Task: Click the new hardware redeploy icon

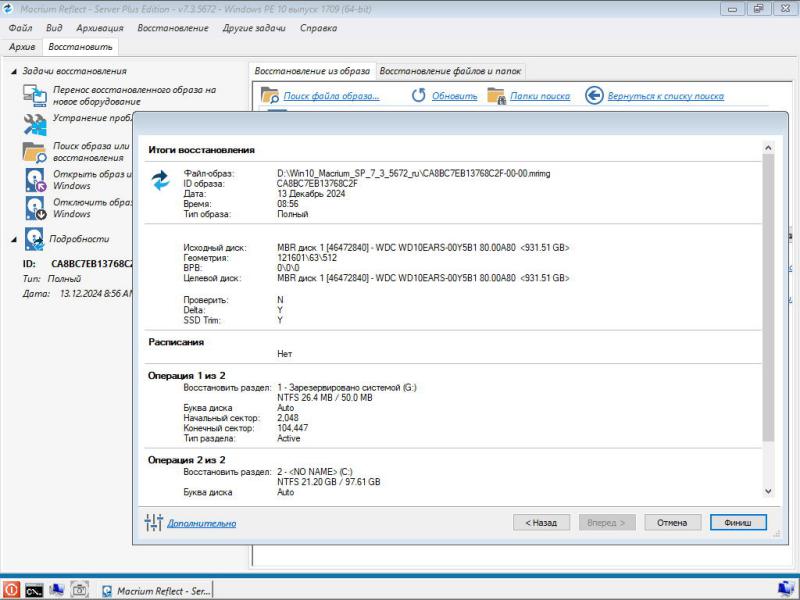Action: click(x=35, y=95)
